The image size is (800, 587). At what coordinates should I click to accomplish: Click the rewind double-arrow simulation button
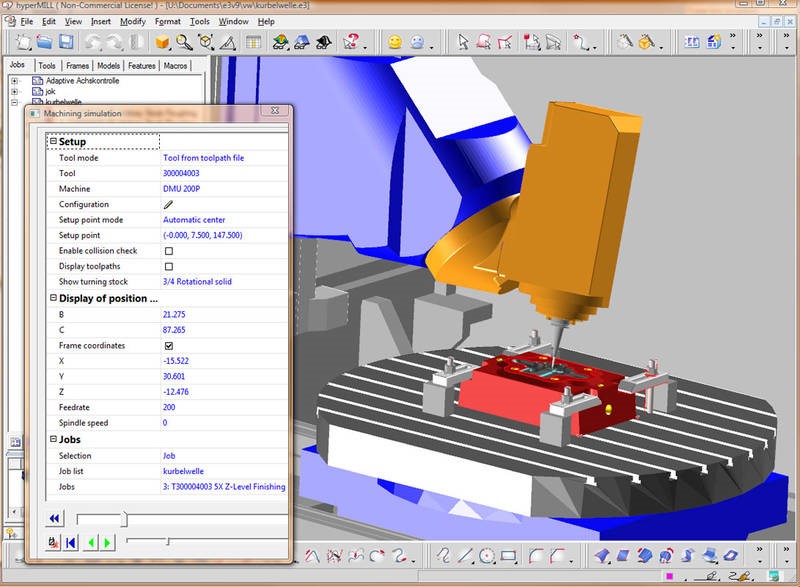click(x=54, y=519)
